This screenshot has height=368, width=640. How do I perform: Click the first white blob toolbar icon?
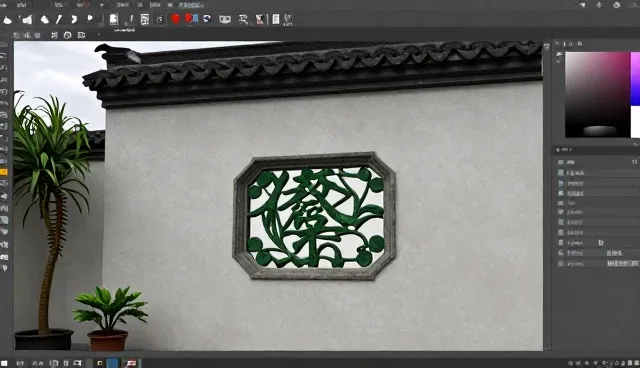(7, 20)
